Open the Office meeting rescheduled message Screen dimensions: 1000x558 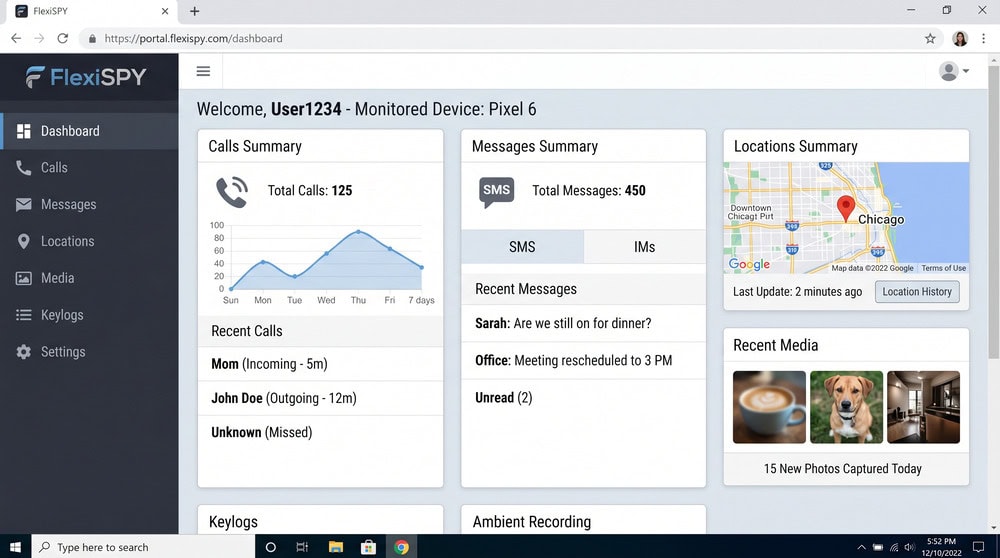point(583,360)
